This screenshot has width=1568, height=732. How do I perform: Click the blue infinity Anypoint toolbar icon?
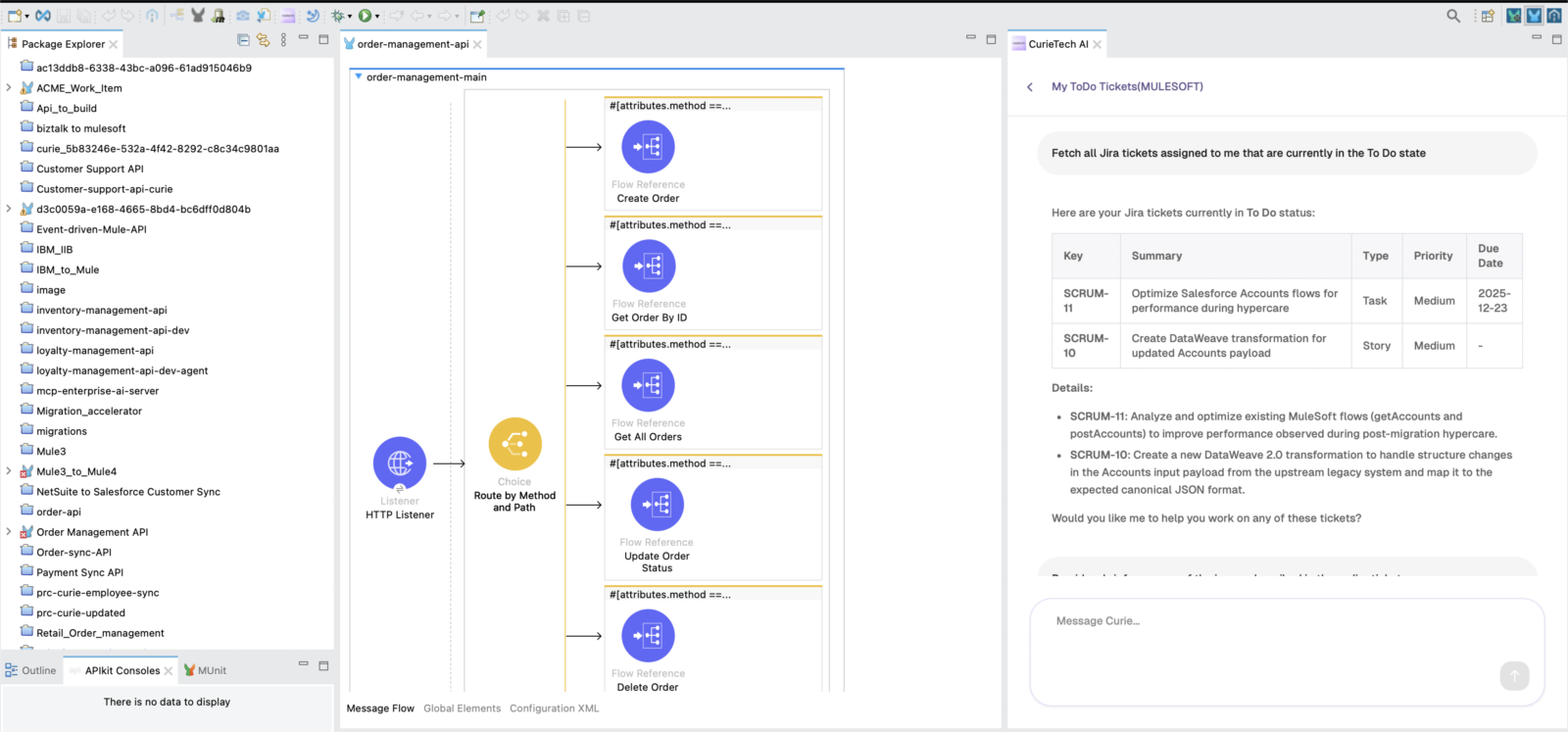[x=43, y=16]
